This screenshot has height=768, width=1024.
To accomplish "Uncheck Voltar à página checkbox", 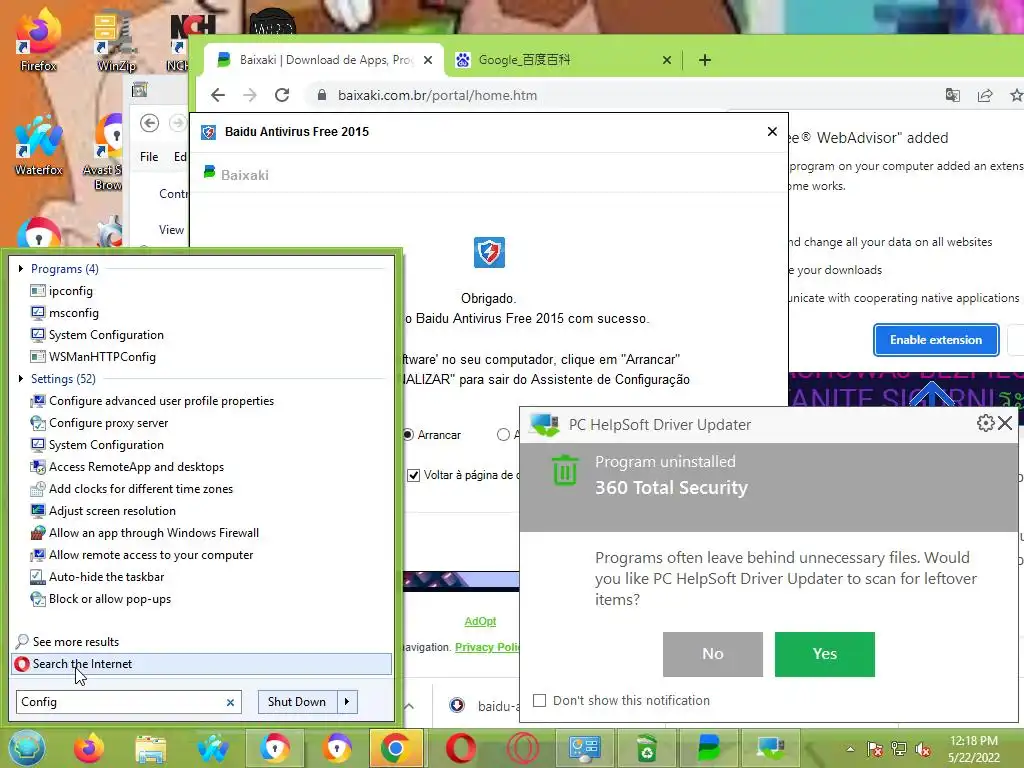I will [413, 475].
